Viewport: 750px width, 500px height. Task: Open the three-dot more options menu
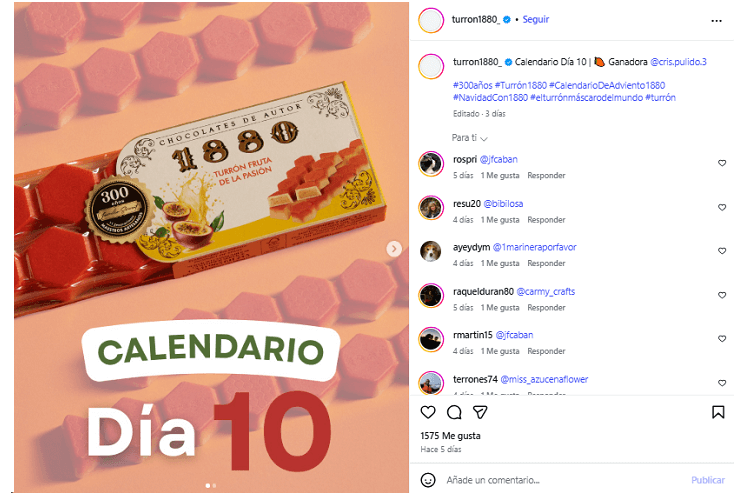coord(716,21)
